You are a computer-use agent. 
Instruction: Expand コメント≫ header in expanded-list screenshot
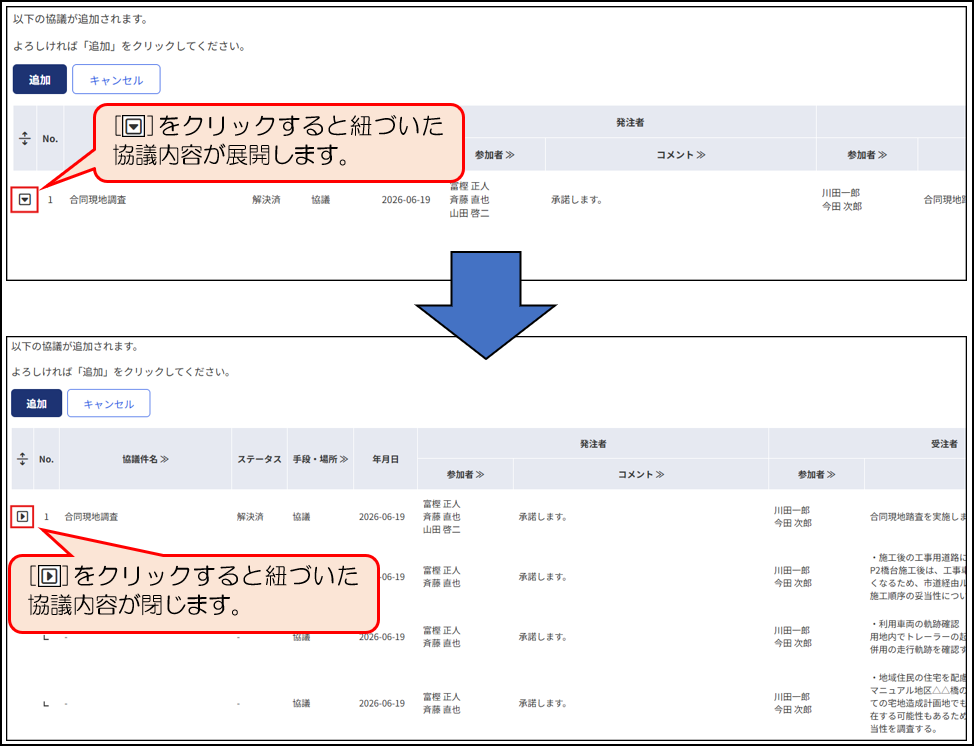640,475
